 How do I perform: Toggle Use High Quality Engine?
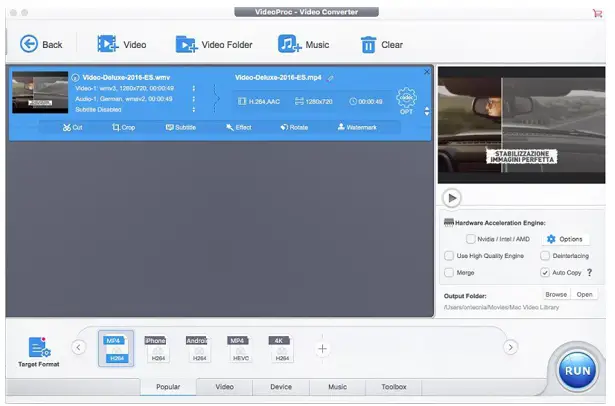pos(449,256)
